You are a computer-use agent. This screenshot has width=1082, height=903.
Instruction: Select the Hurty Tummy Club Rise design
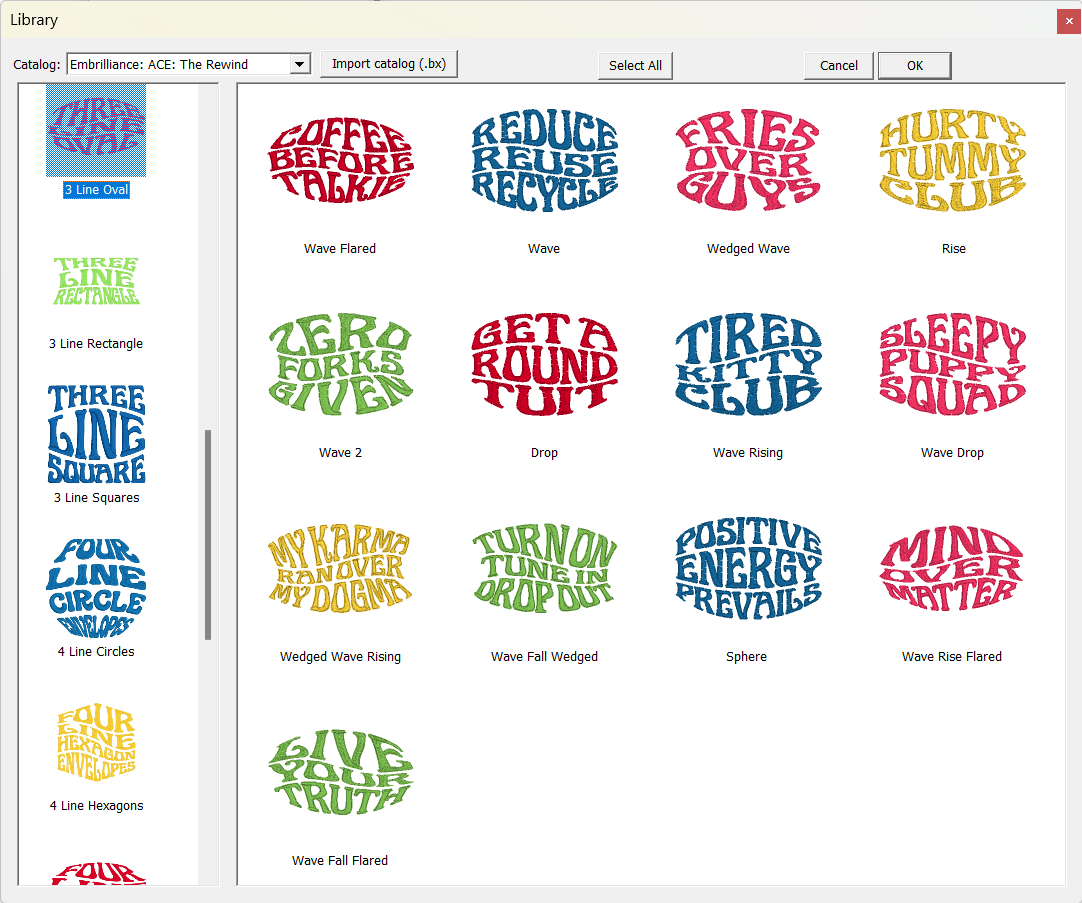tap(952, 160)
